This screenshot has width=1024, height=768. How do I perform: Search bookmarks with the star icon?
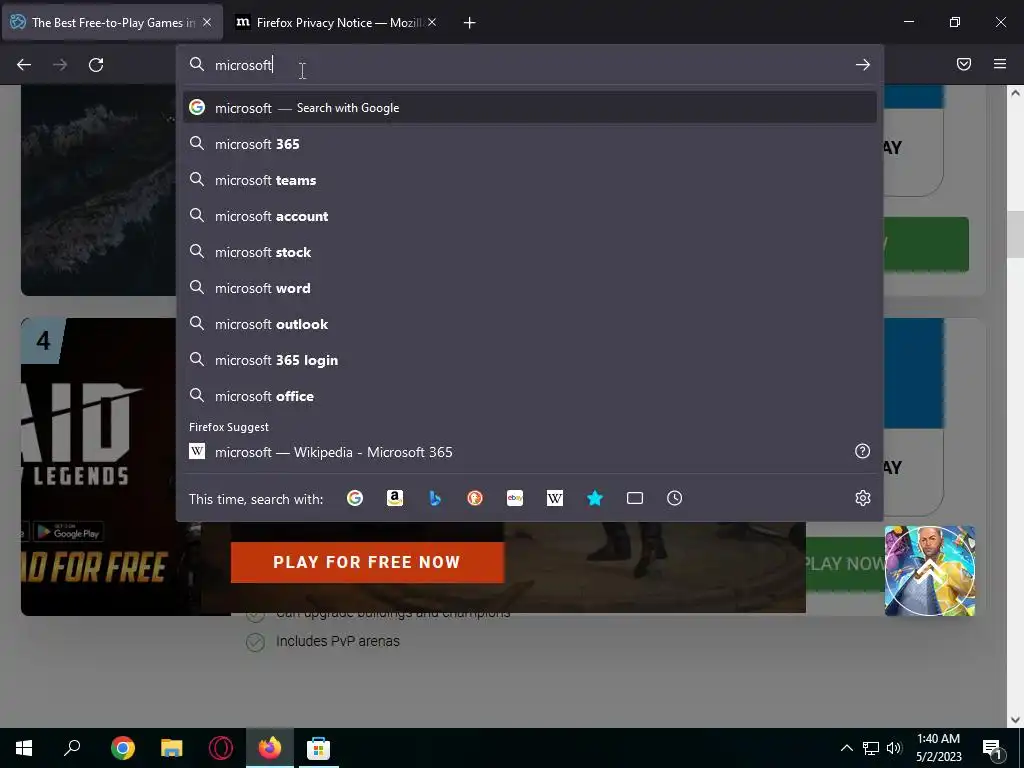pos(595,498)
